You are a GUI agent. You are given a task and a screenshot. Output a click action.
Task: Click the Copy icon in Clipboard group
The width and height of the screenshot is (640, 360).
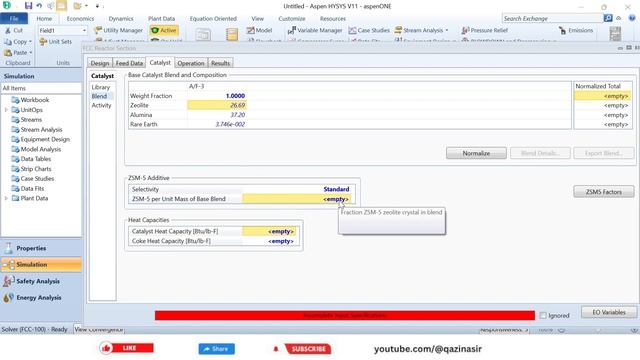(8, 42)
